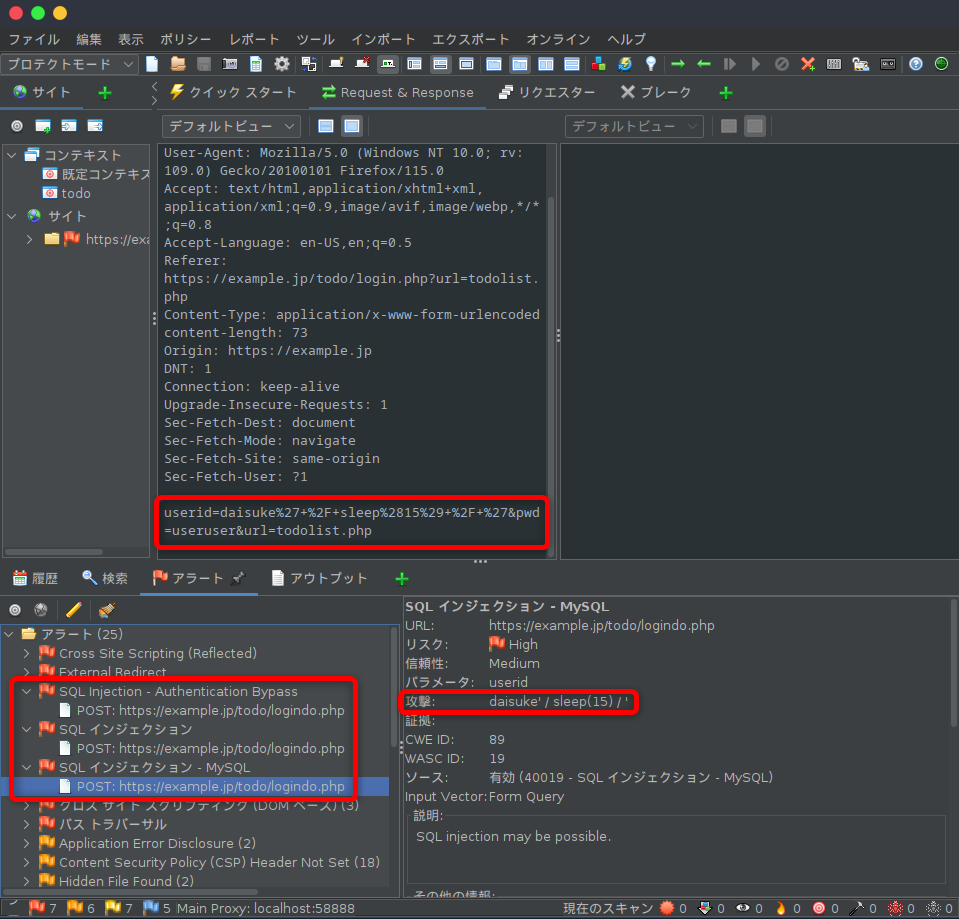Collapse SQL Injection - Authentication Bypass alert
Image resolution: width=959 pixels, height=919 pixels.
pos(26,692)
